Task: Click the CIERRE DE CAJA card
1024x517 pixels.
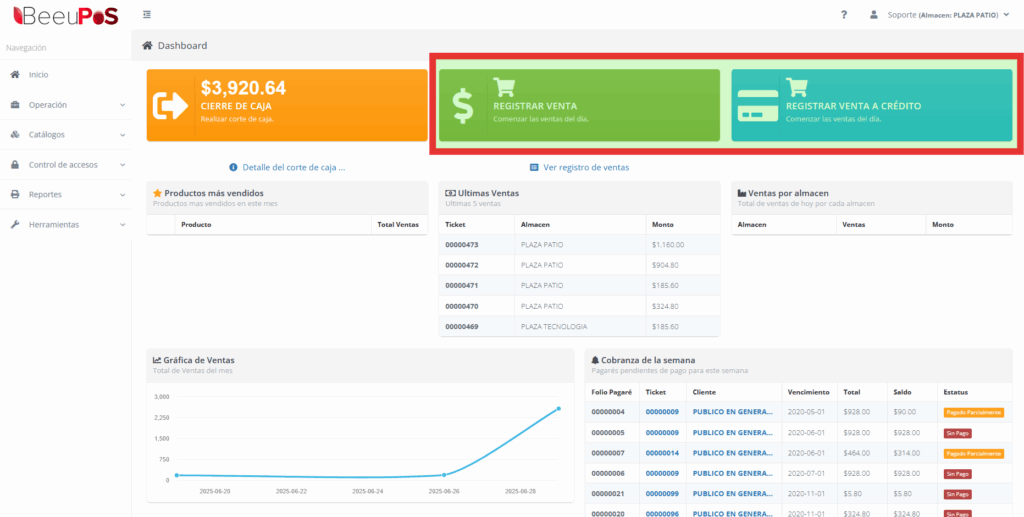Action: click(x=287, y=105)
